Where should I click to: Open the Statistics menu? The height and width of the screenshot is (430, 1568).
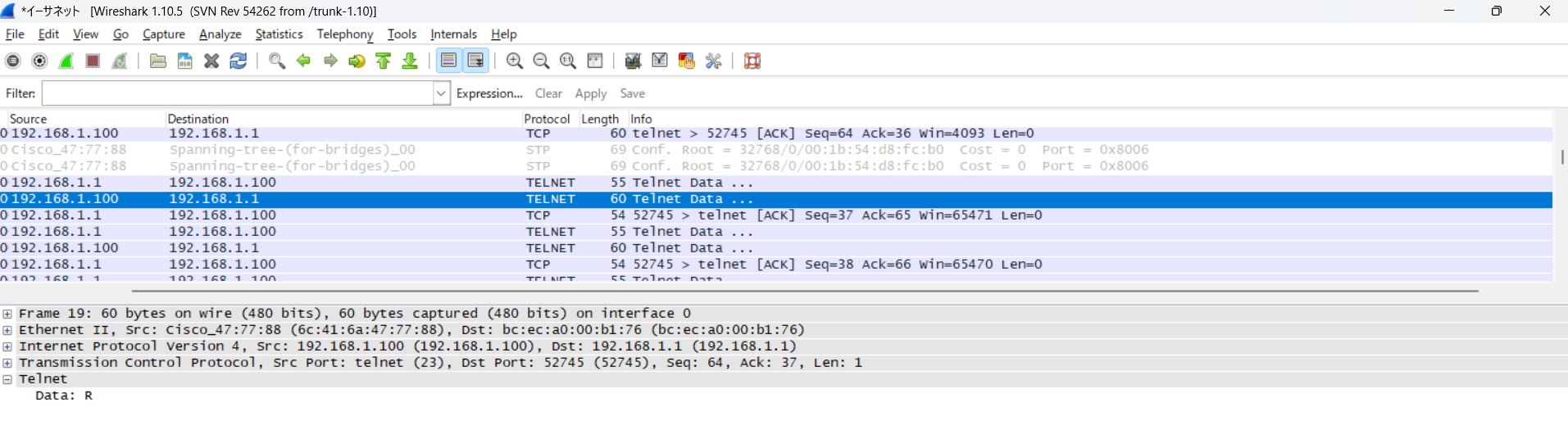point(279,34)
